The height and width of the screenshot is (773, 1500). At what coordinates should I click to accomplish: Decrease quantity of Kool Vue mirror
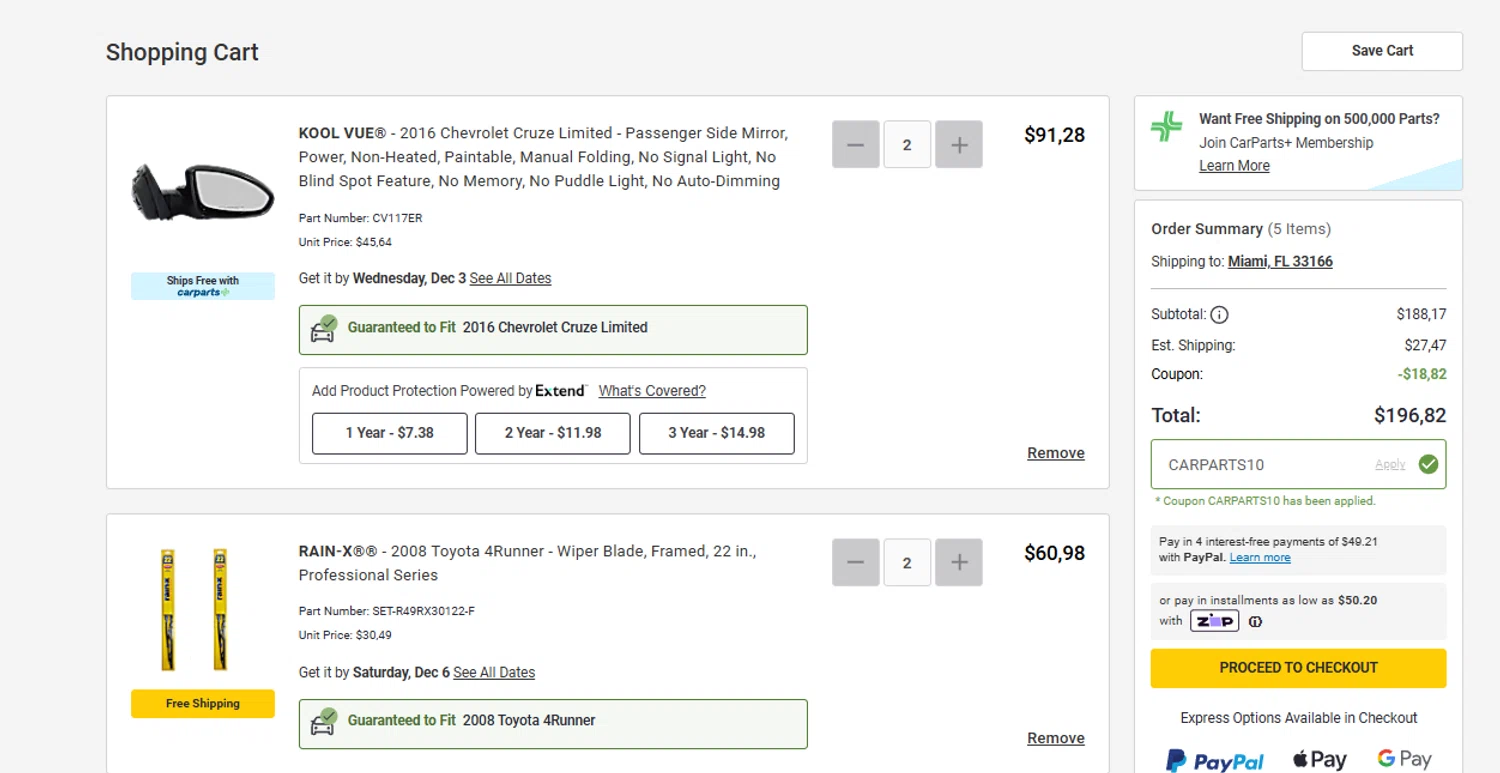point(855,145)
